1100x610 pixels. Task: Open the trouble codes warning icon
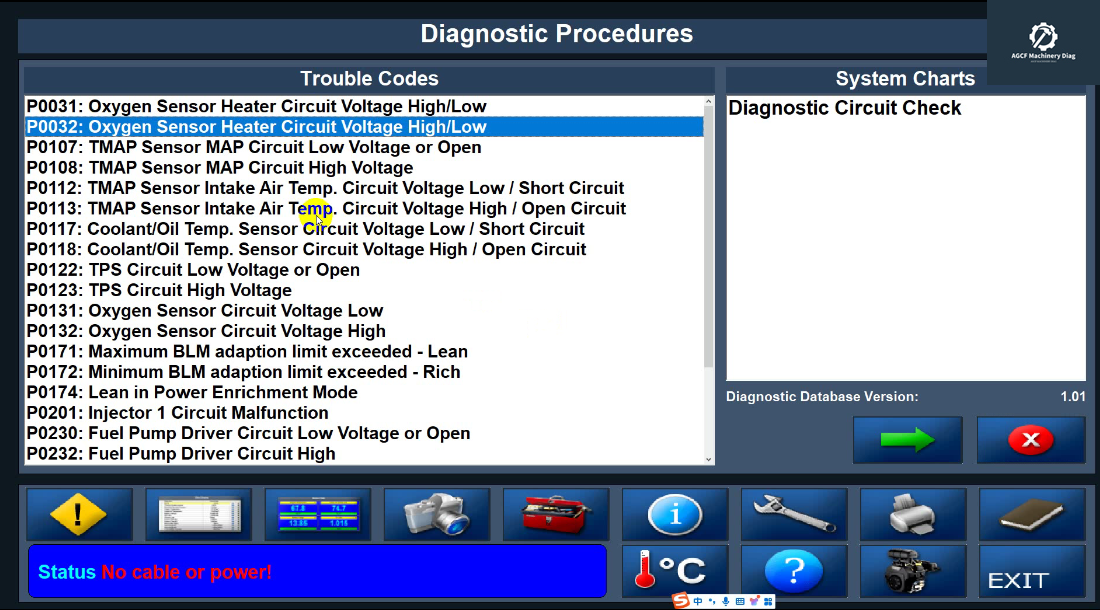(79, 513)
